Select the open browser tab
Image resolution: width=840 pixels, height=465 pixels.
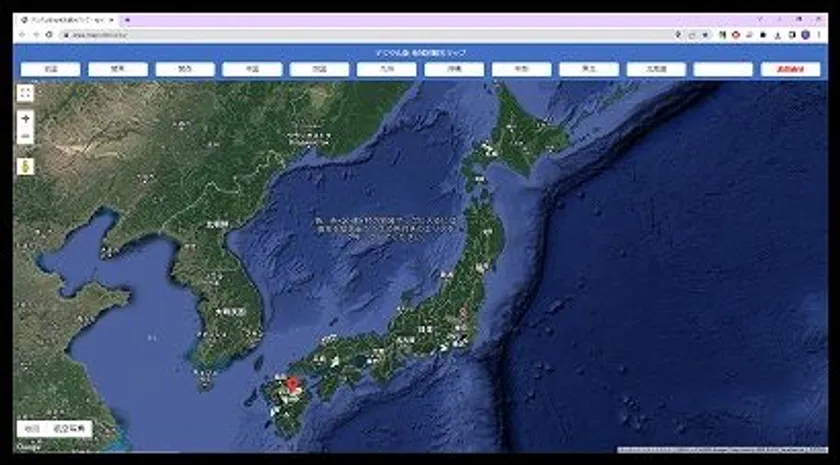click(x=67, y=20)
